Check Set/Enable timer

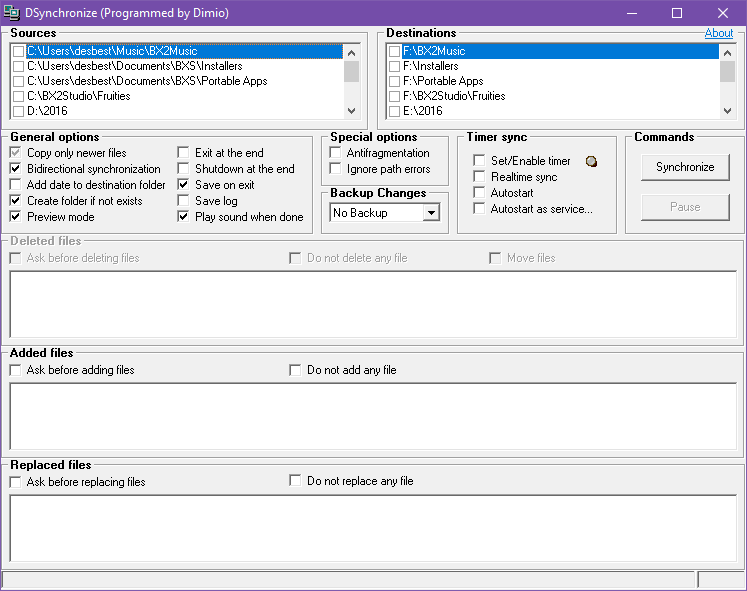479,160
